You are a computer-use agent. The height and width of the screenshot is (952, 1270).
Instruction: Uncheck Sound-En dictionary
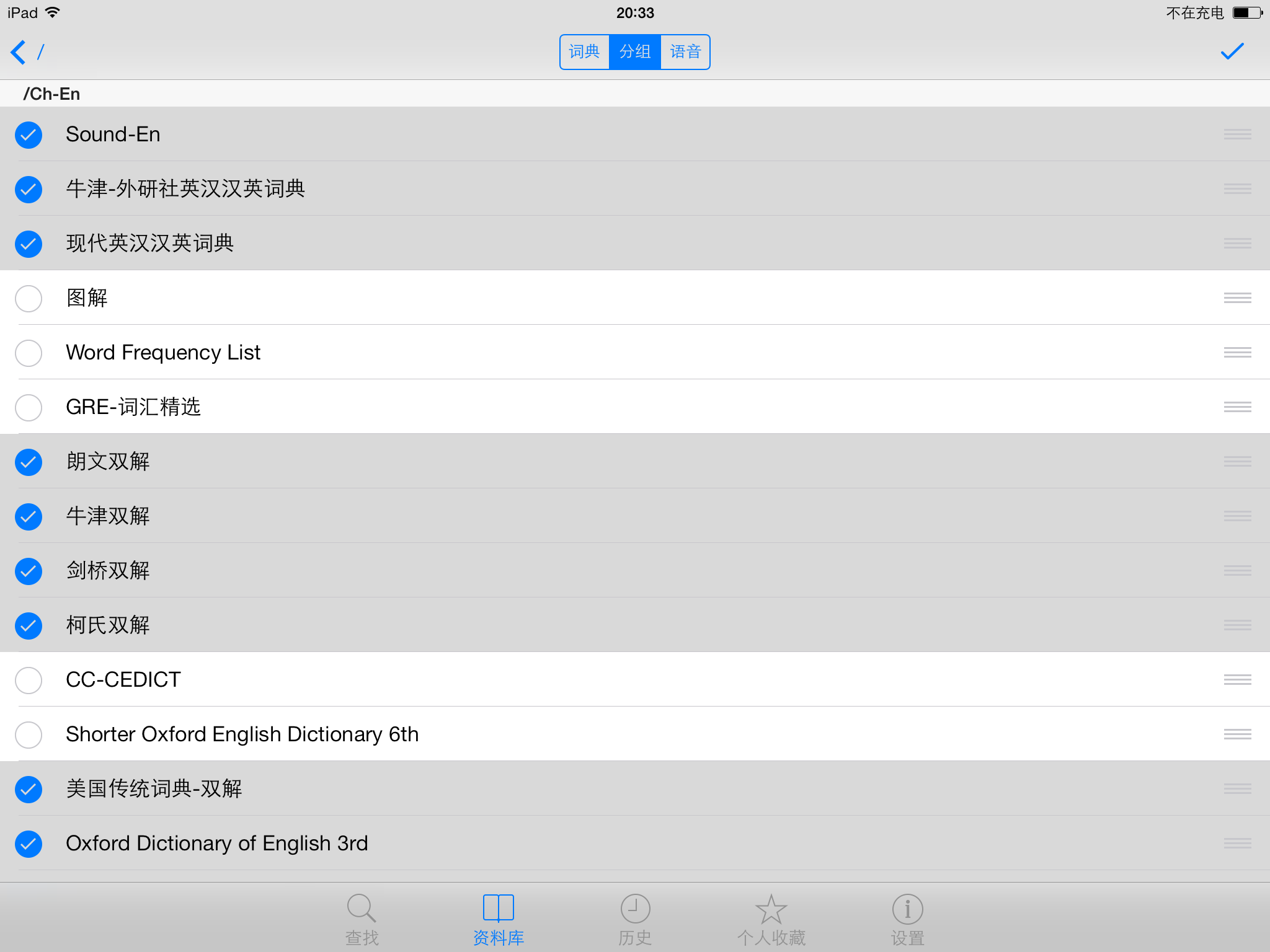(29, 134)
